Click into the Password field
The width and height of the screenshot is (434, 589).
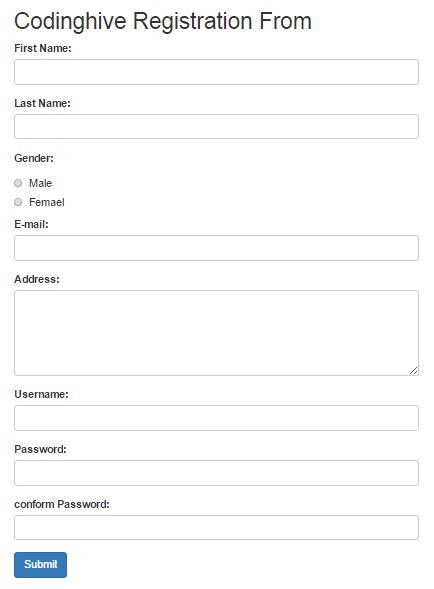point(216,473)
